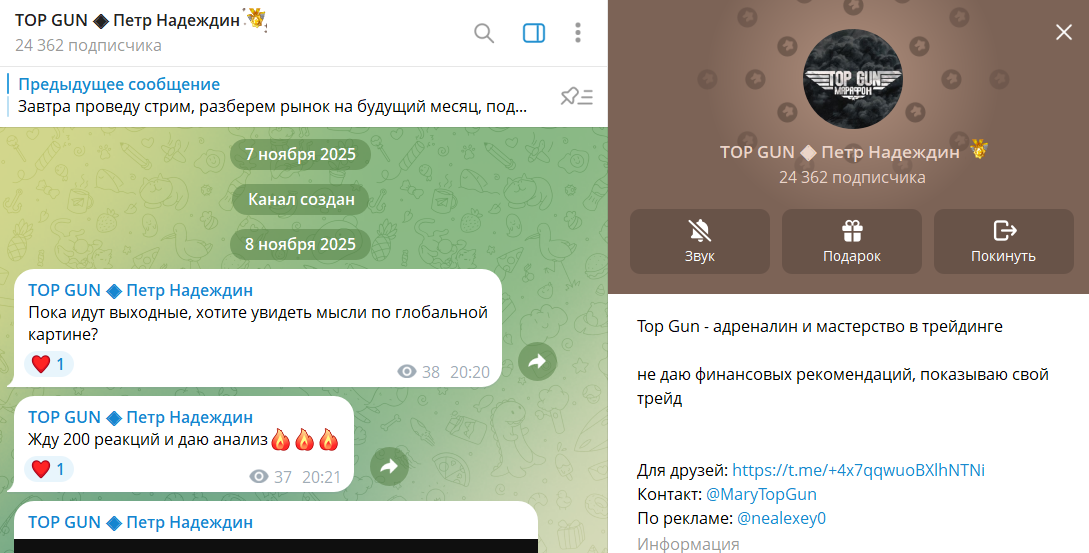This screenshot has height=553, width=1089.
Task: Open the three-dot channel menu
Action: (x=578, y=33)
